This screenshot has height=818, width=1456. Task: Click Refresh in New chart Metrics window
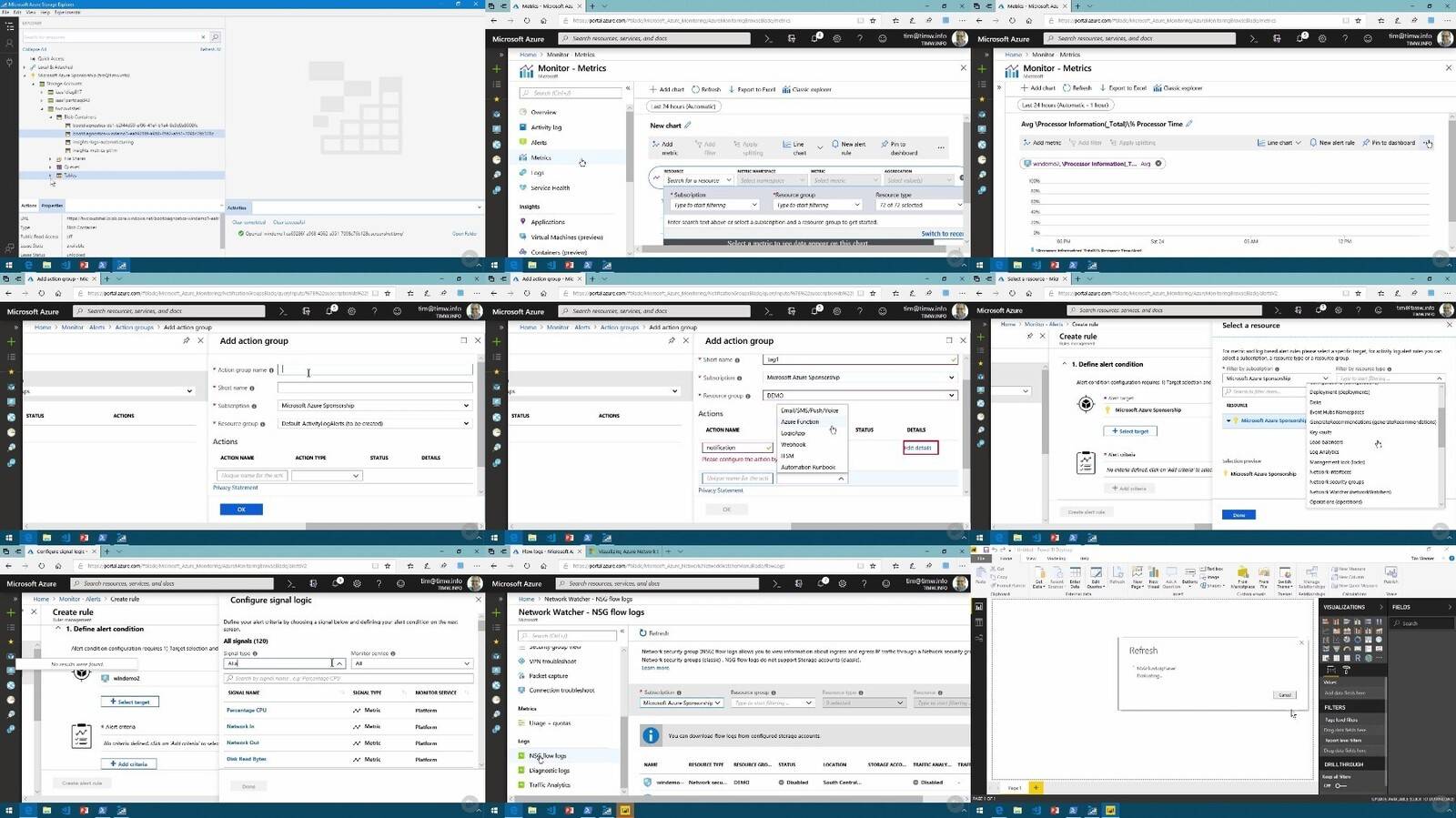tap(706, 89)
